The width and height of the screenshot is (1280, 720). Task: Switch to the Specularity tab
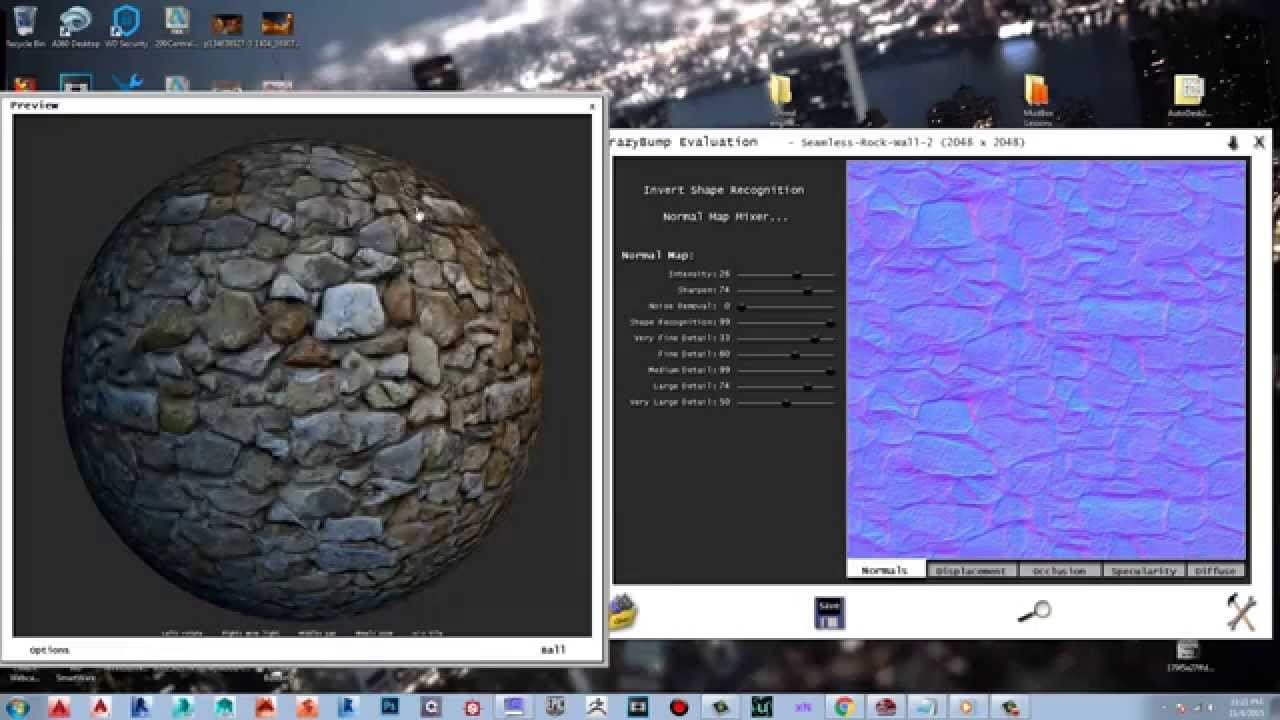pos(1144,571)
